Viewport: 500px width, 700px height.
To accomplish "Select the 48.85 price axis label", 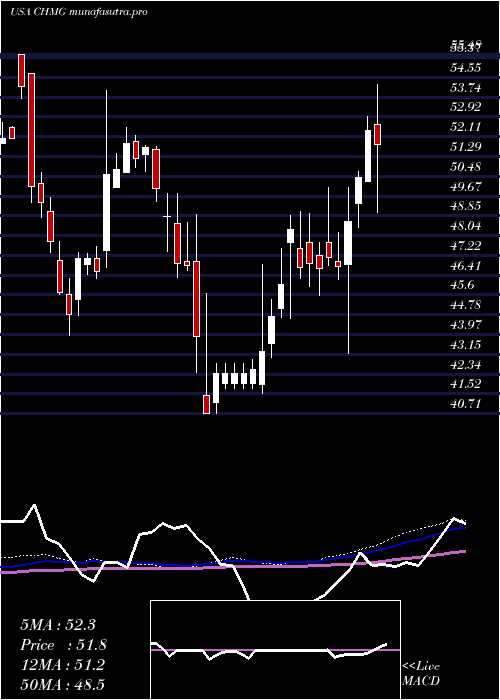I will [466, 206].
